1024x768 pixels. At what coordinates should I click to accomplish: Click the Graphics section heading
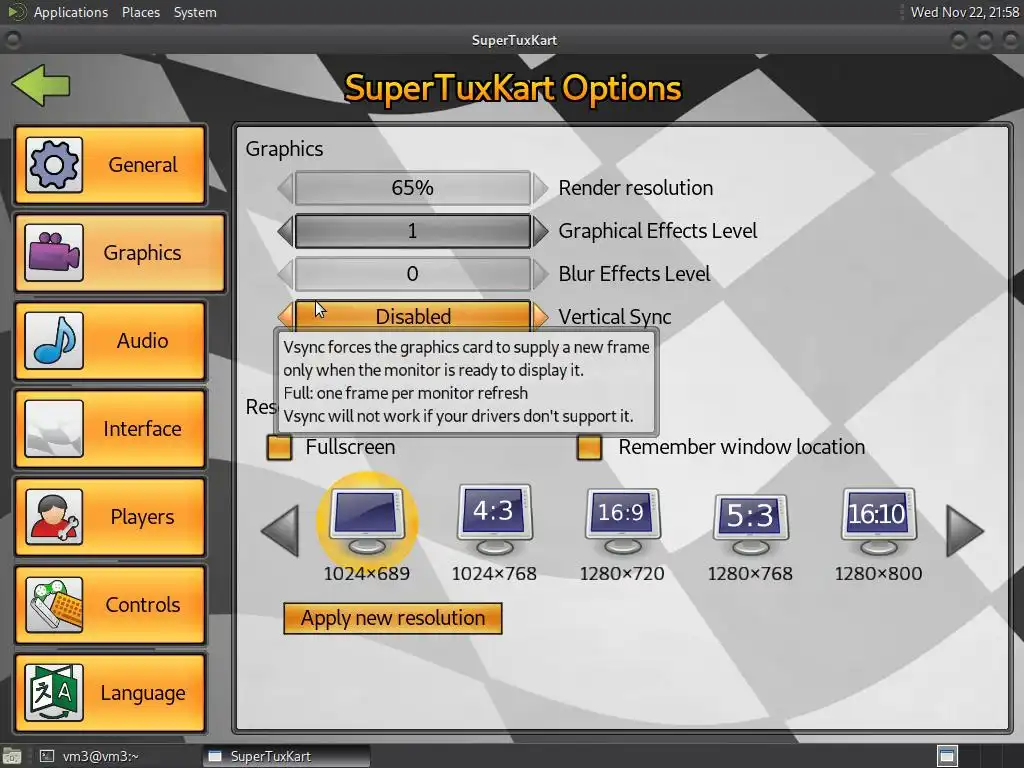click(x=284, y=149)
